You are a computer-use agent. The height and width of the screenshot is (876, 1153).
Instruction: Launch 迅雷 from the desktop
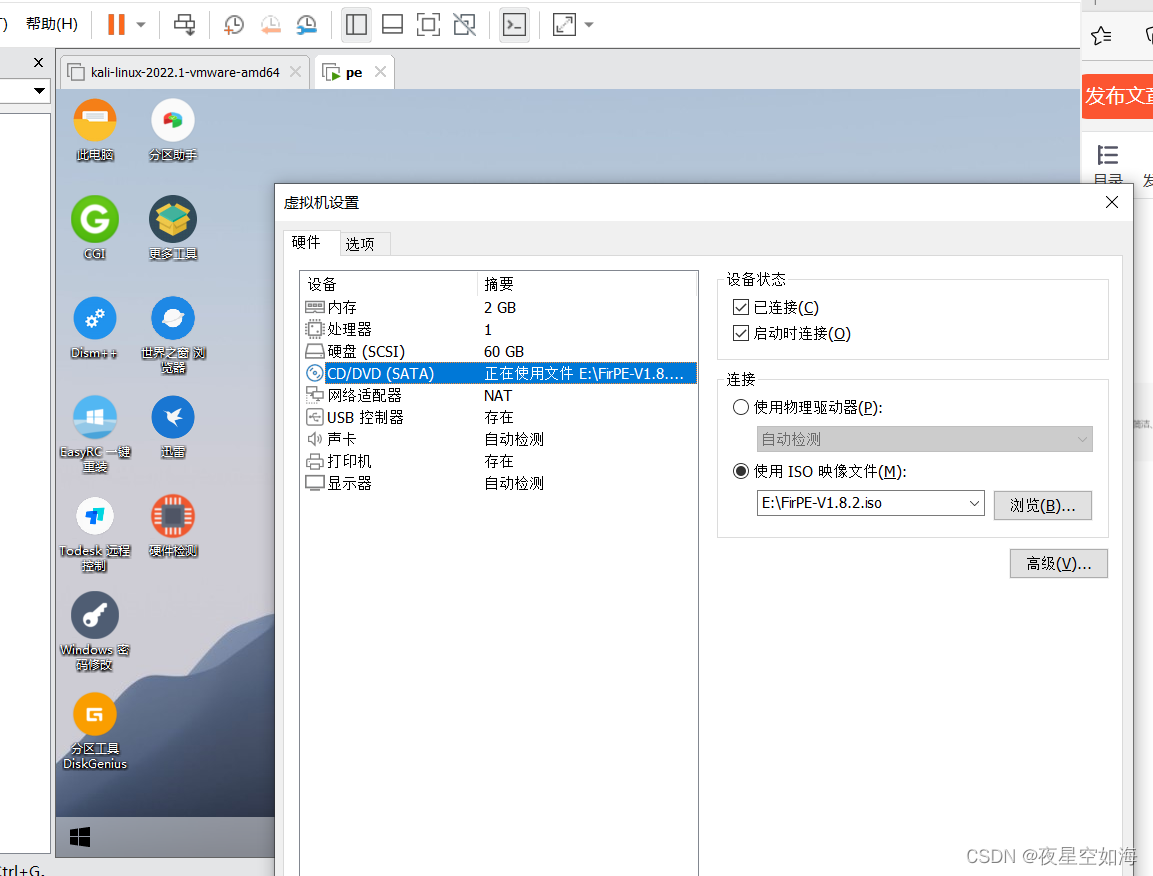pos(172,416)
